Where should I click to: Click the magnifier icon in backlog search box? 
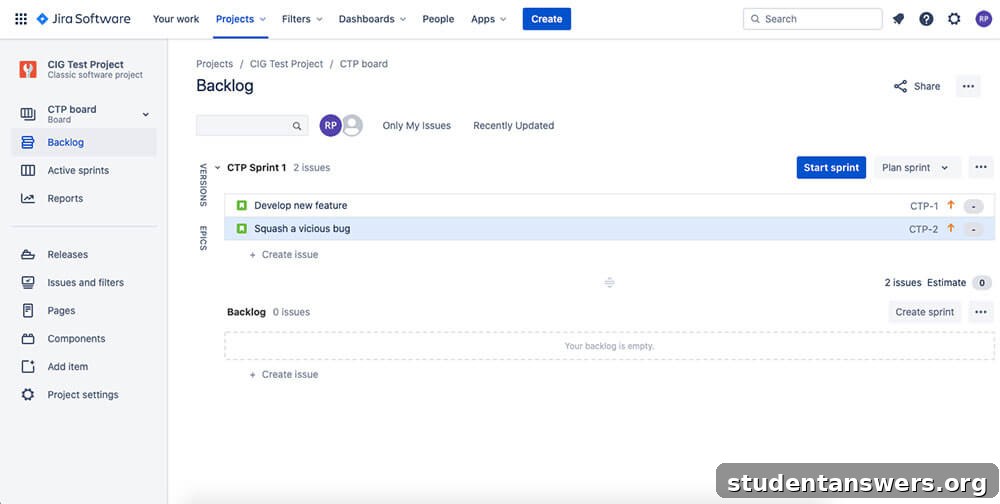297,126
